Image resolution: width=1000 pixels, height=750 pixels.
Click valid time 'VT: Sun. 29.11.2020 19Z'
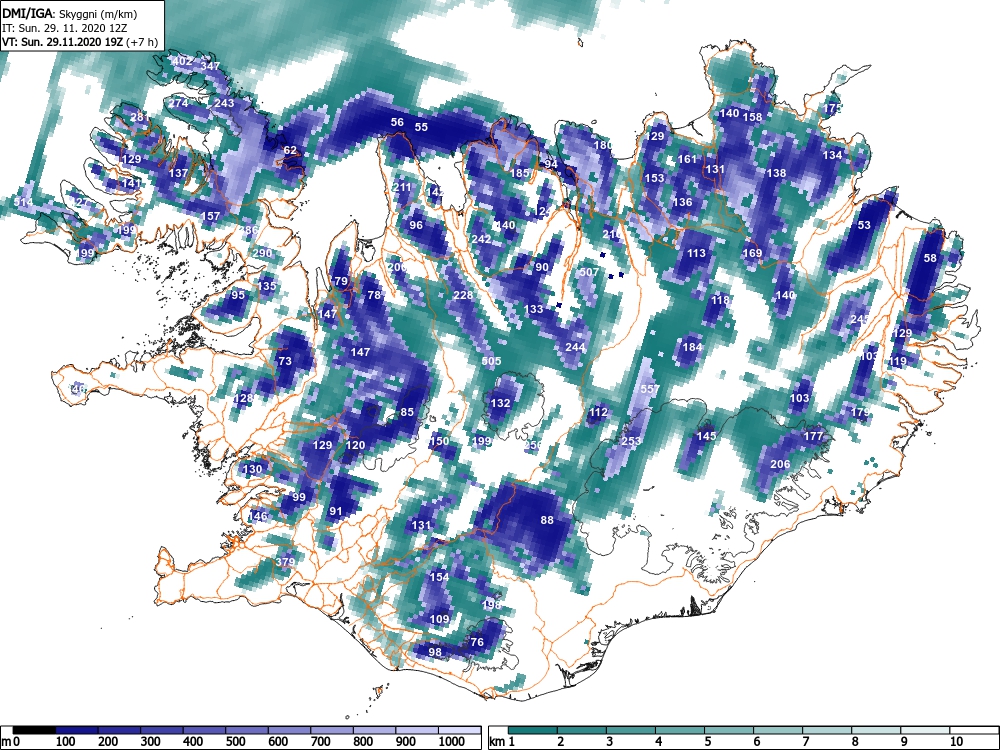[63, 43]
